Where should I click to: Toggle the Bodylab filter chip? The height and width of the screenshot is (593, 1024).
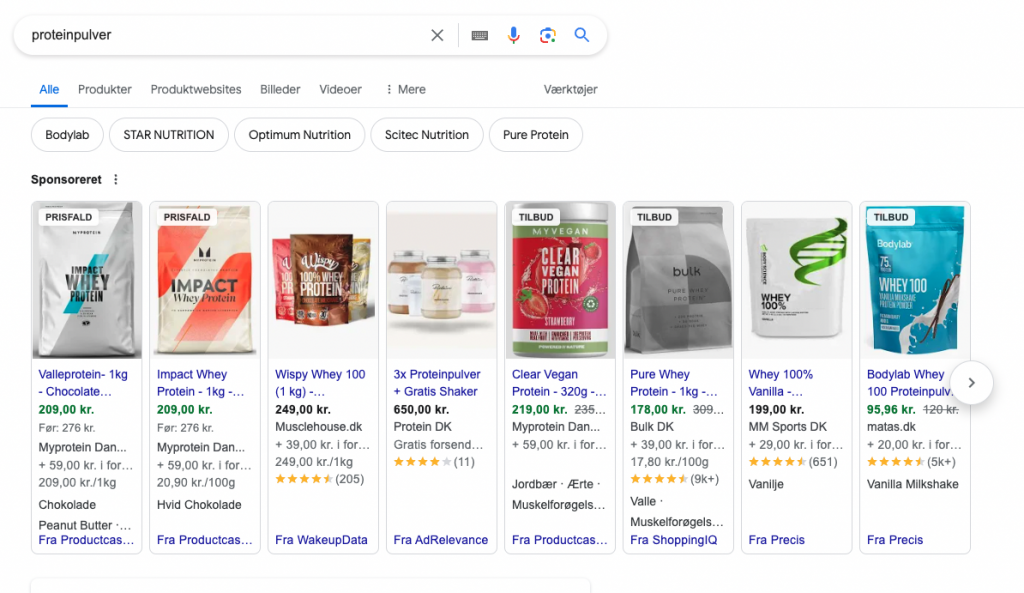click(67, 134)
